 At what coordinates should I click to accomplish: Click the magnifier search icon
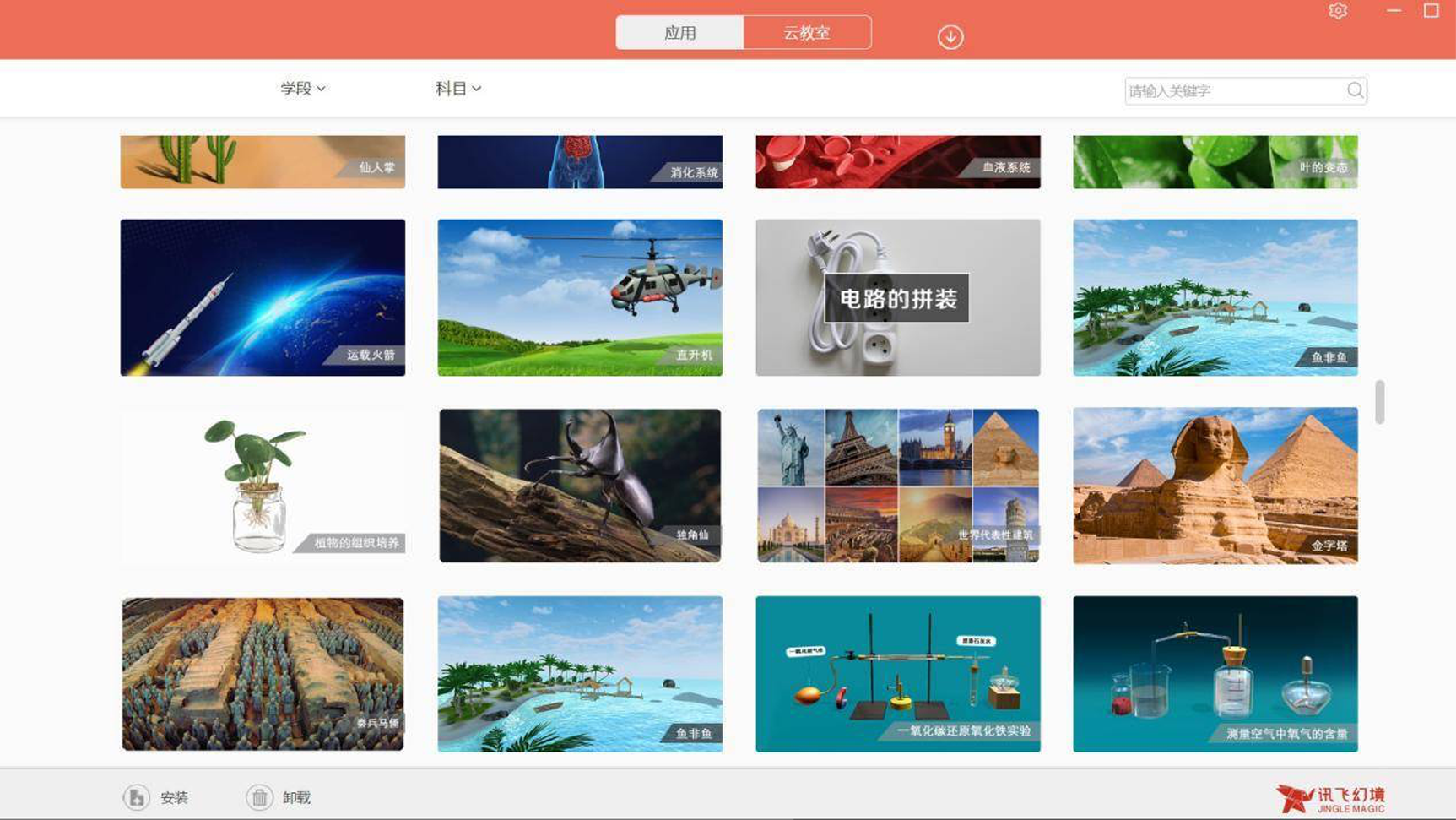point(1355,90)
